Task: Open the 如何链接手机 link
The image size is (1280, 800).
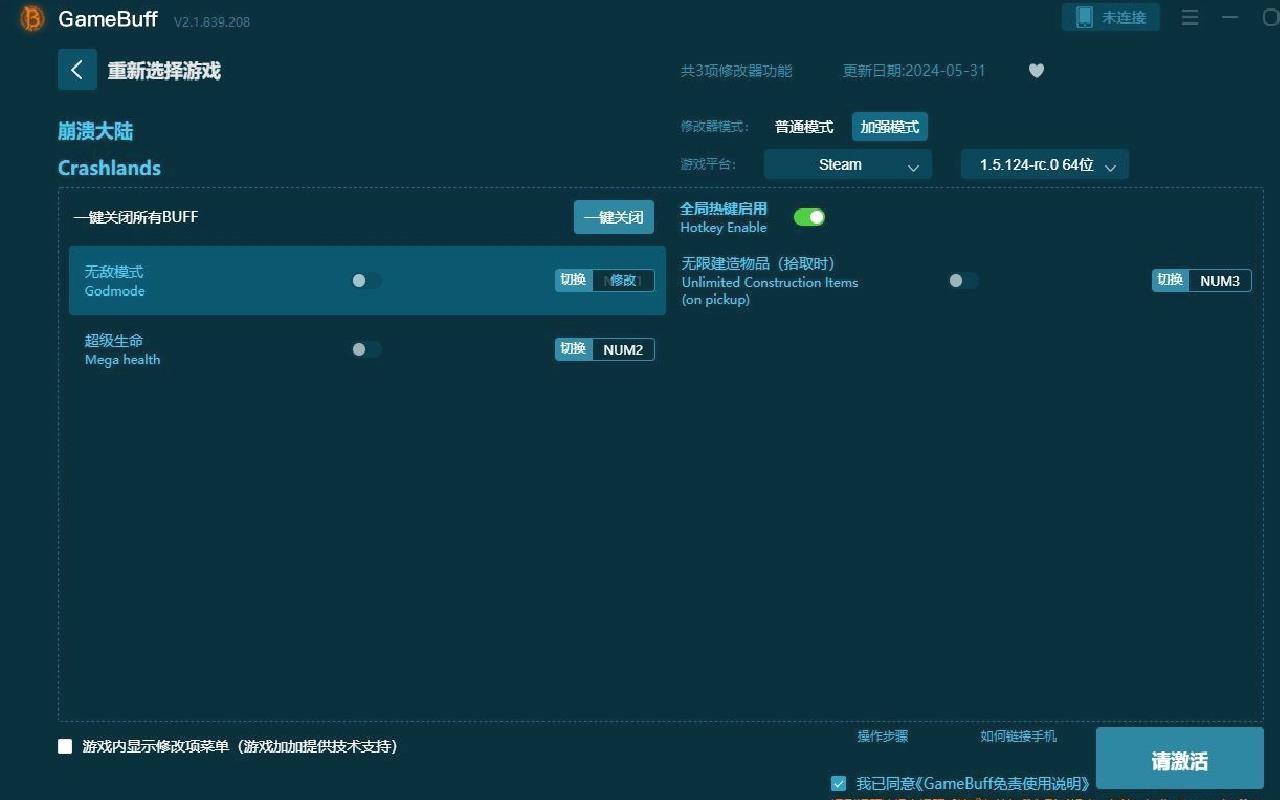Action: [1018, 736]
